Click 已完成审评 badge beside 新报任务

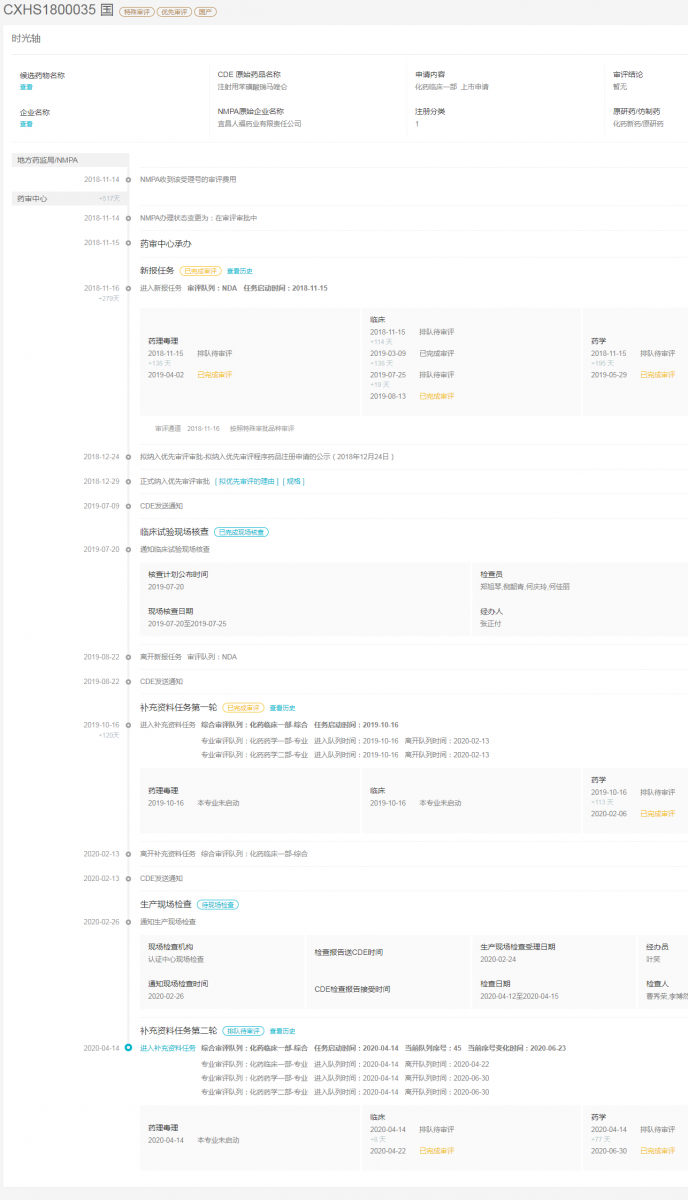pyautogui.click(x=200, y=270)
